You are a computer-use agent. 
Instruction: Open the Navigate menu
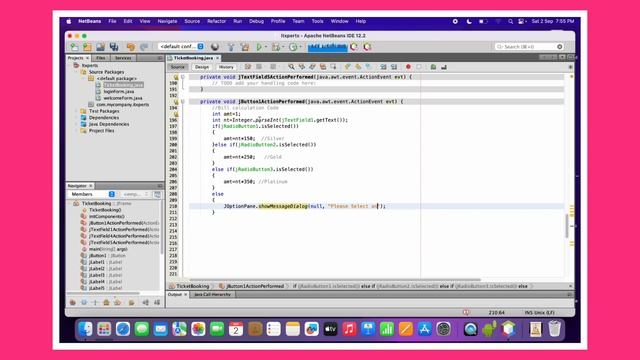167,21
